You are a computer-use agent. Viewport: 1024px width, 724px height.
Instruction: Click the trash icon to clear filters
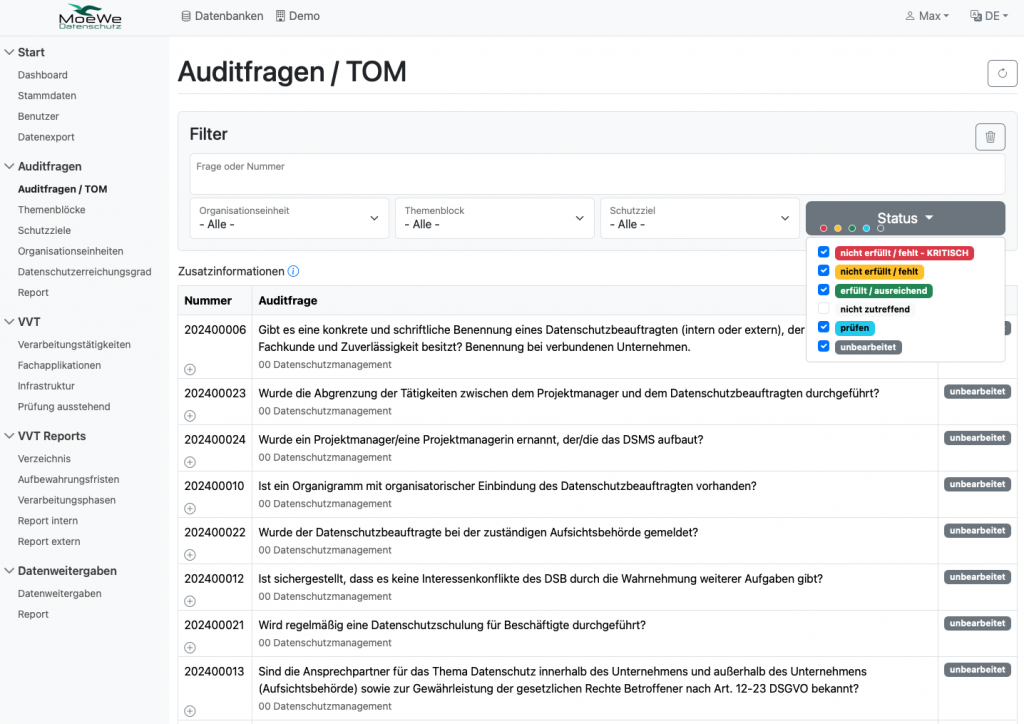989,137
